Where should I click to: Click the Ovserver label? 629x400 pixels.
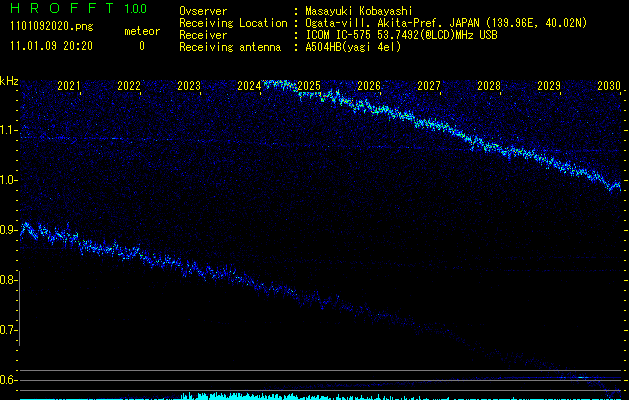tap(203, 11)
